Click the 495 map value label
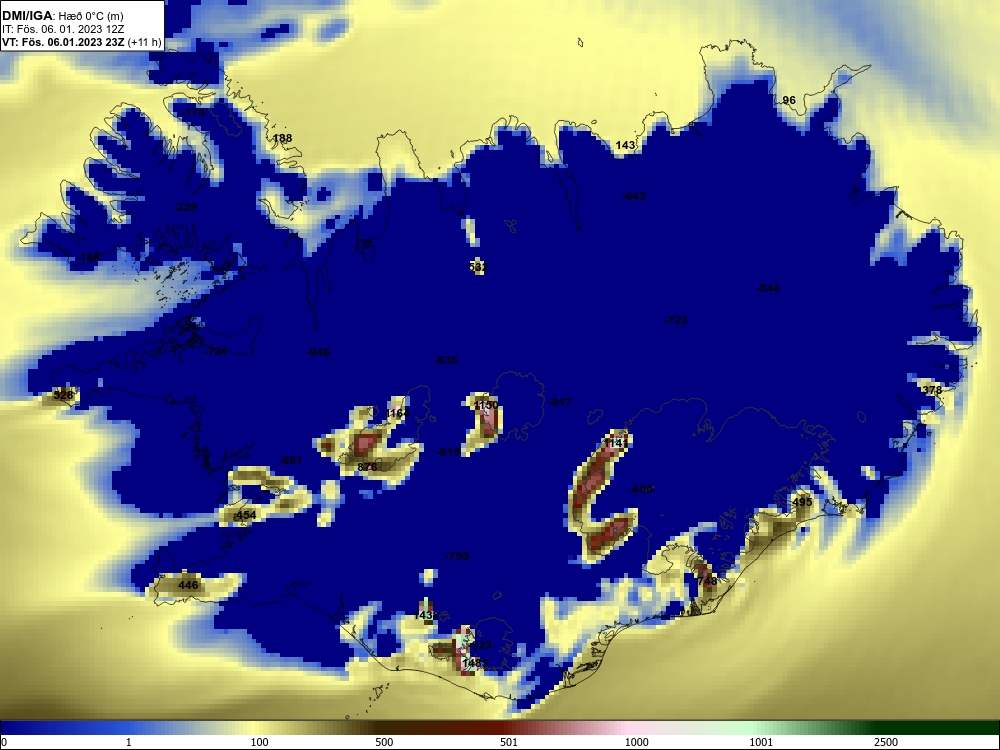Viewport: 1000px width, 750px height. pyautogui.click(x=802, y=502)
